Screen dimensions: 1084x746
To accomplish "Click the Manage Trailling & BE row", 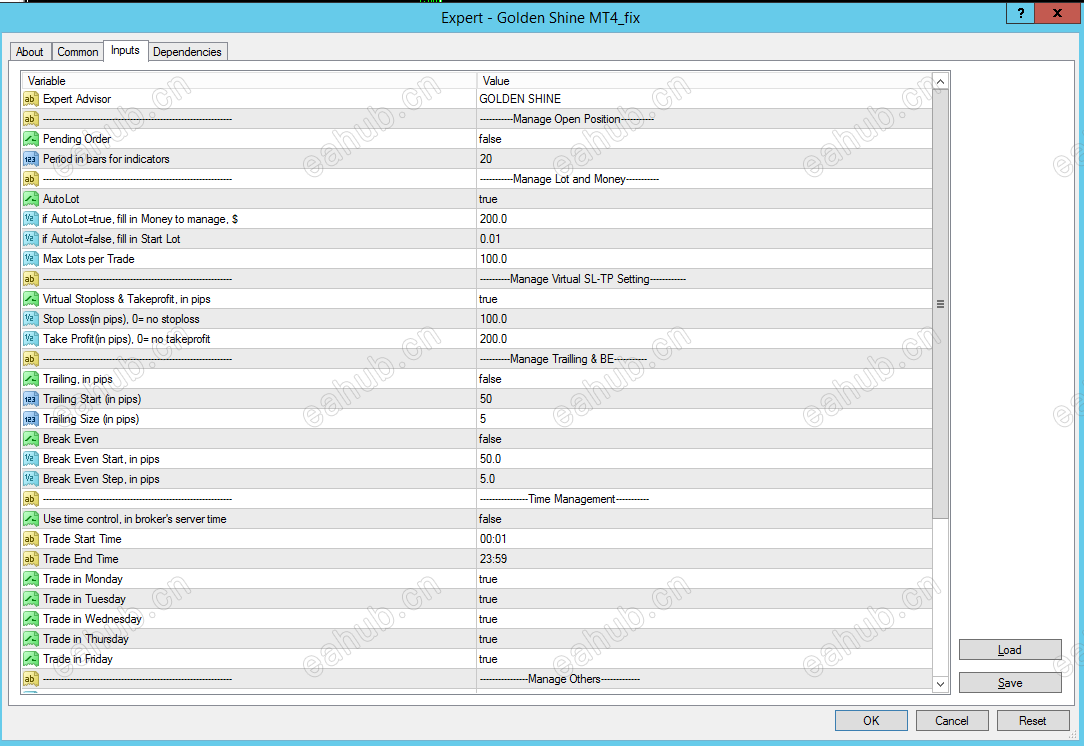I will 477,360.
